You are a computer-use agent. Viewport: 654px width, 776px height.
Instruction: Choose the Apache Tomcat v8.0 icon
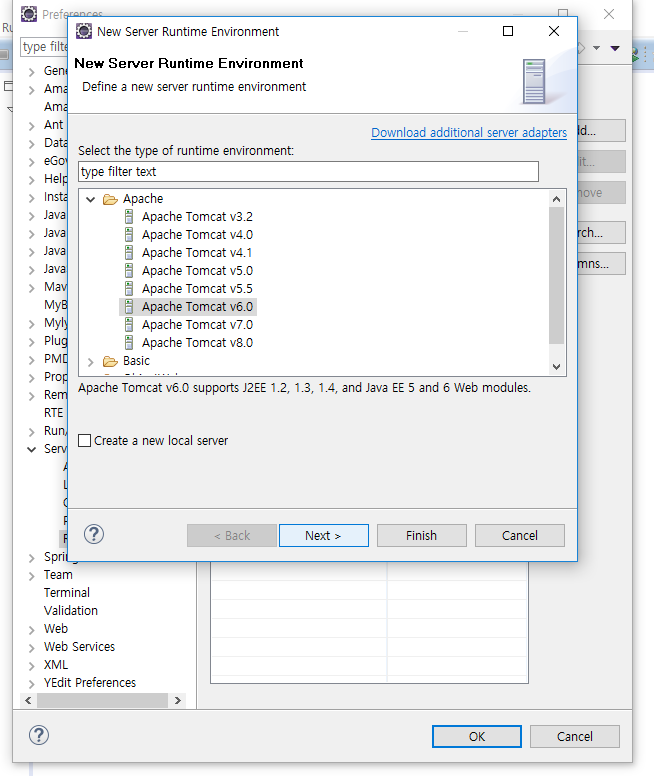(129, 342)
